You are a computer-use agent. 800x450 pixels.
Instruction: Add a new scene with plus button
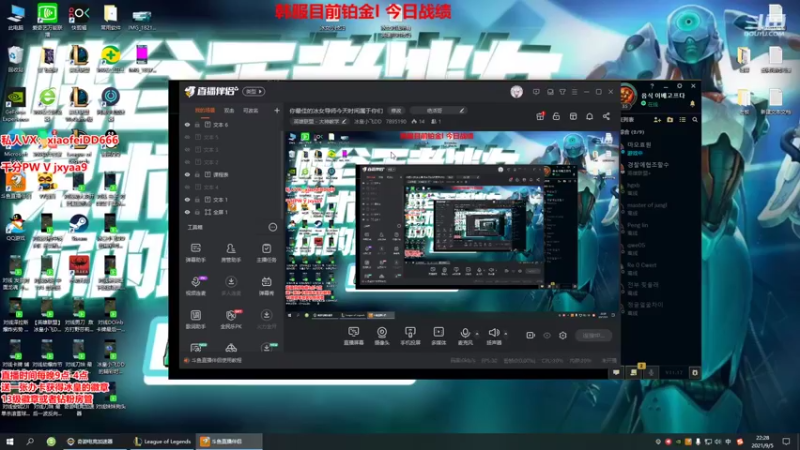[x=277, y=110]
